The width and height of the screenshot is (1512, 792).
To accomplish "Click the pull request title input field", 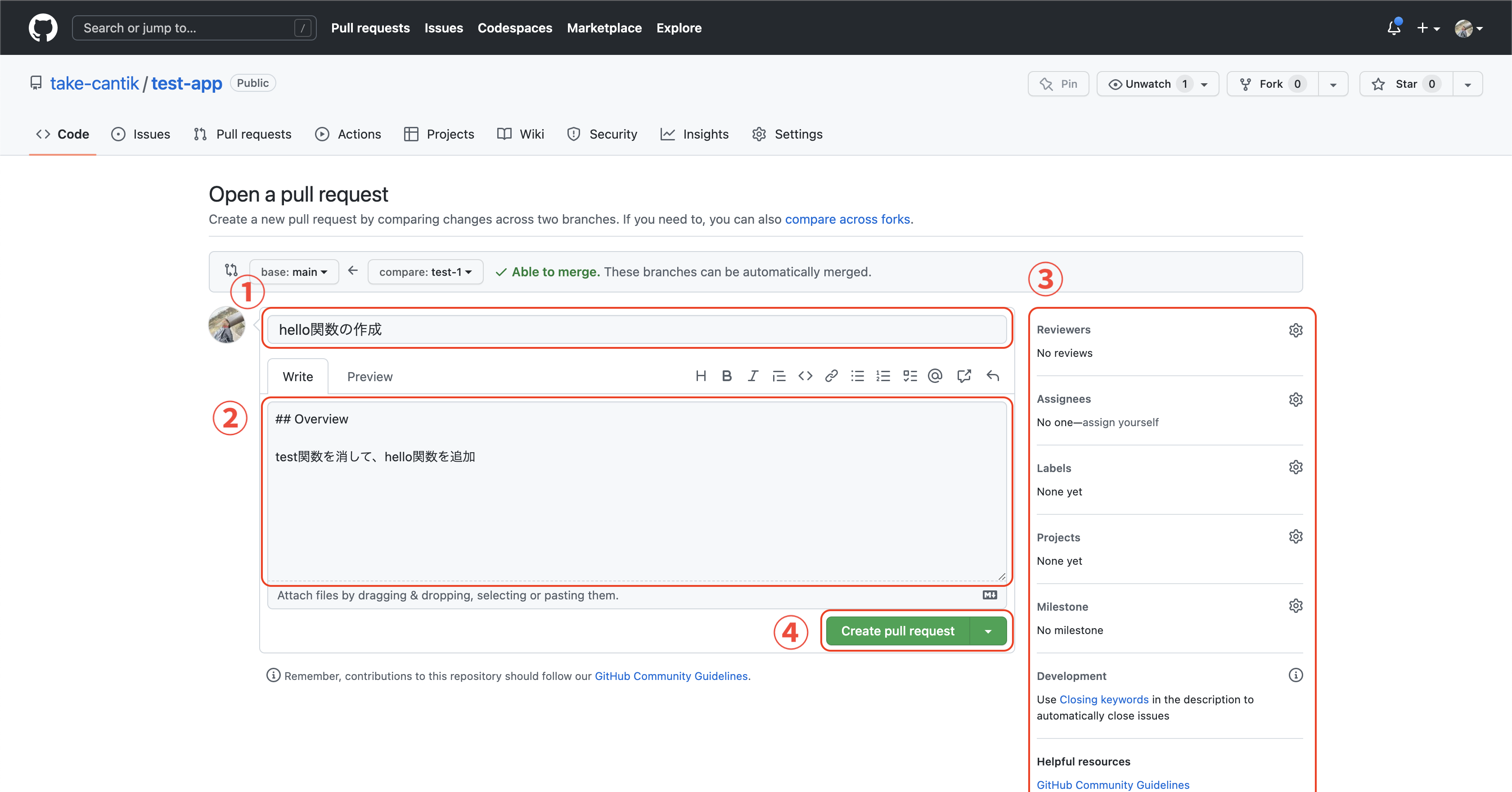I will (x=637, y=329).
